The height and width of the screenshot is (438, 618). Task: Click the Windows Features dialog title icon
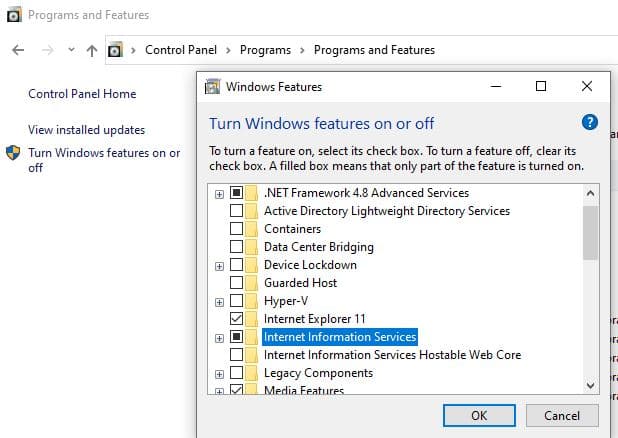[212, 87]
